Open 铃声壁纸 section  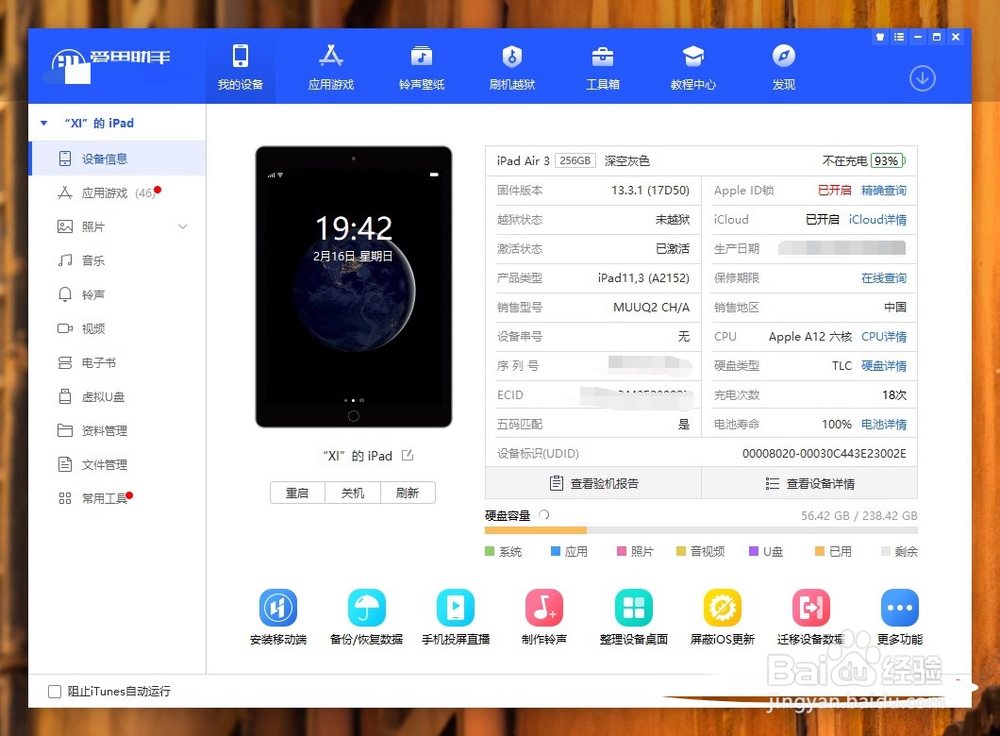pyautogui.click(x=421, y=66)
